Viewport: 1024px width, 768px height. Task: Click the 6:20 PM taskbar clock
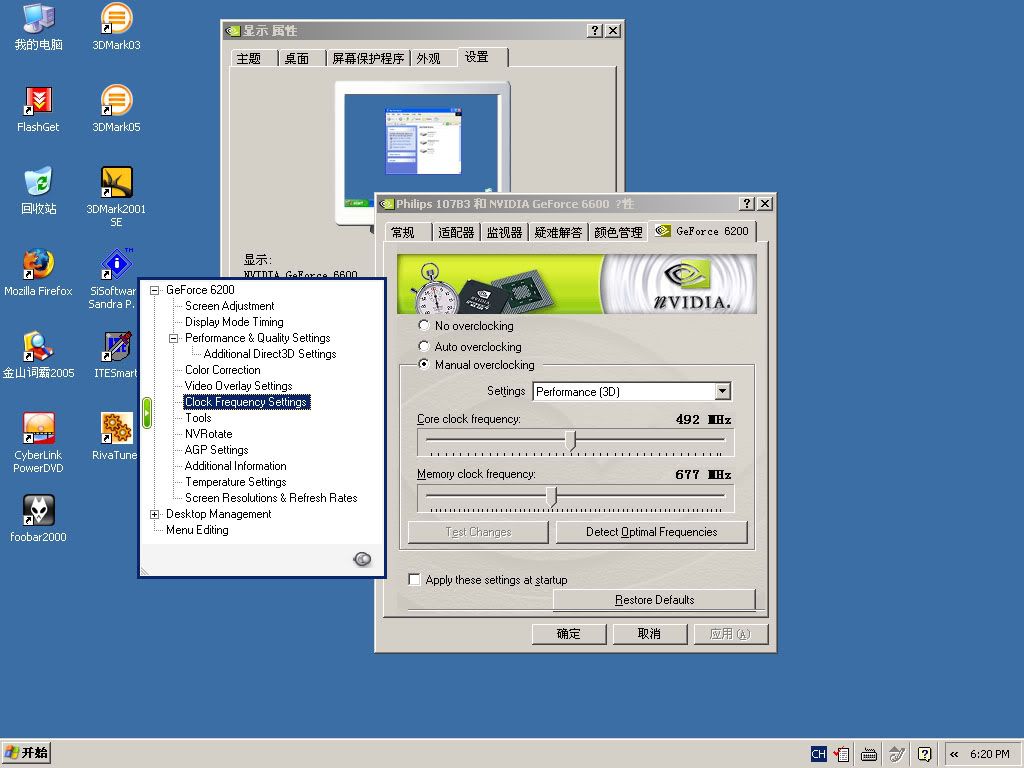tap(989, 754)
